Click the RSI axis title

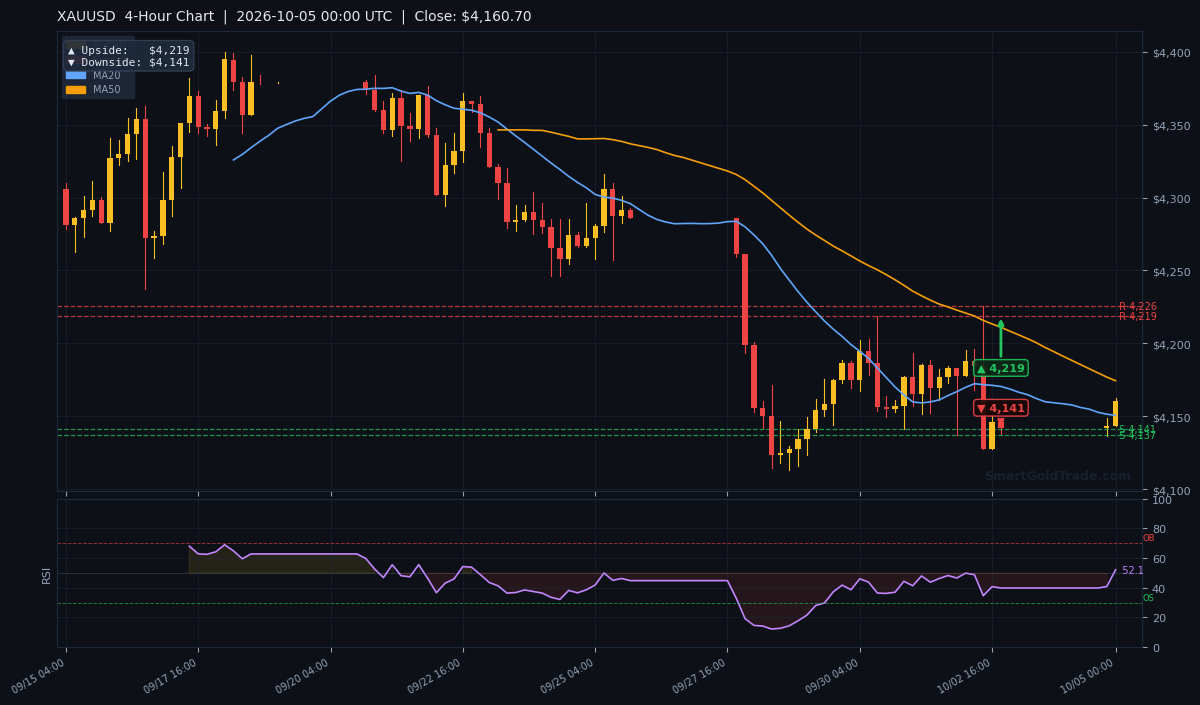coord(46,575)
